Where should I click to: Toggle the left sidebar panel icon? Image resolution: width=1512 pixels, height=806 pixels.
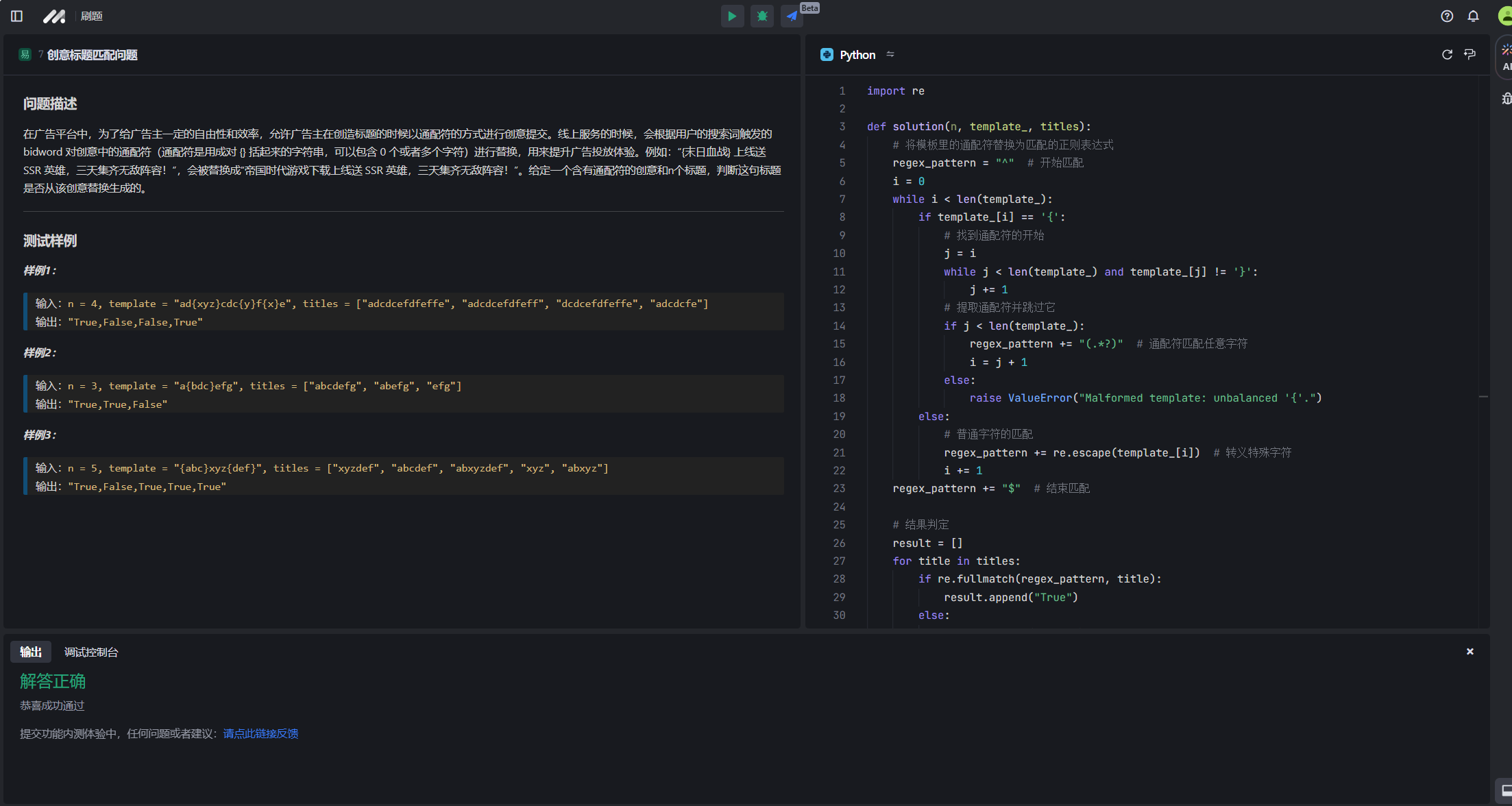[x=17, y=16]
